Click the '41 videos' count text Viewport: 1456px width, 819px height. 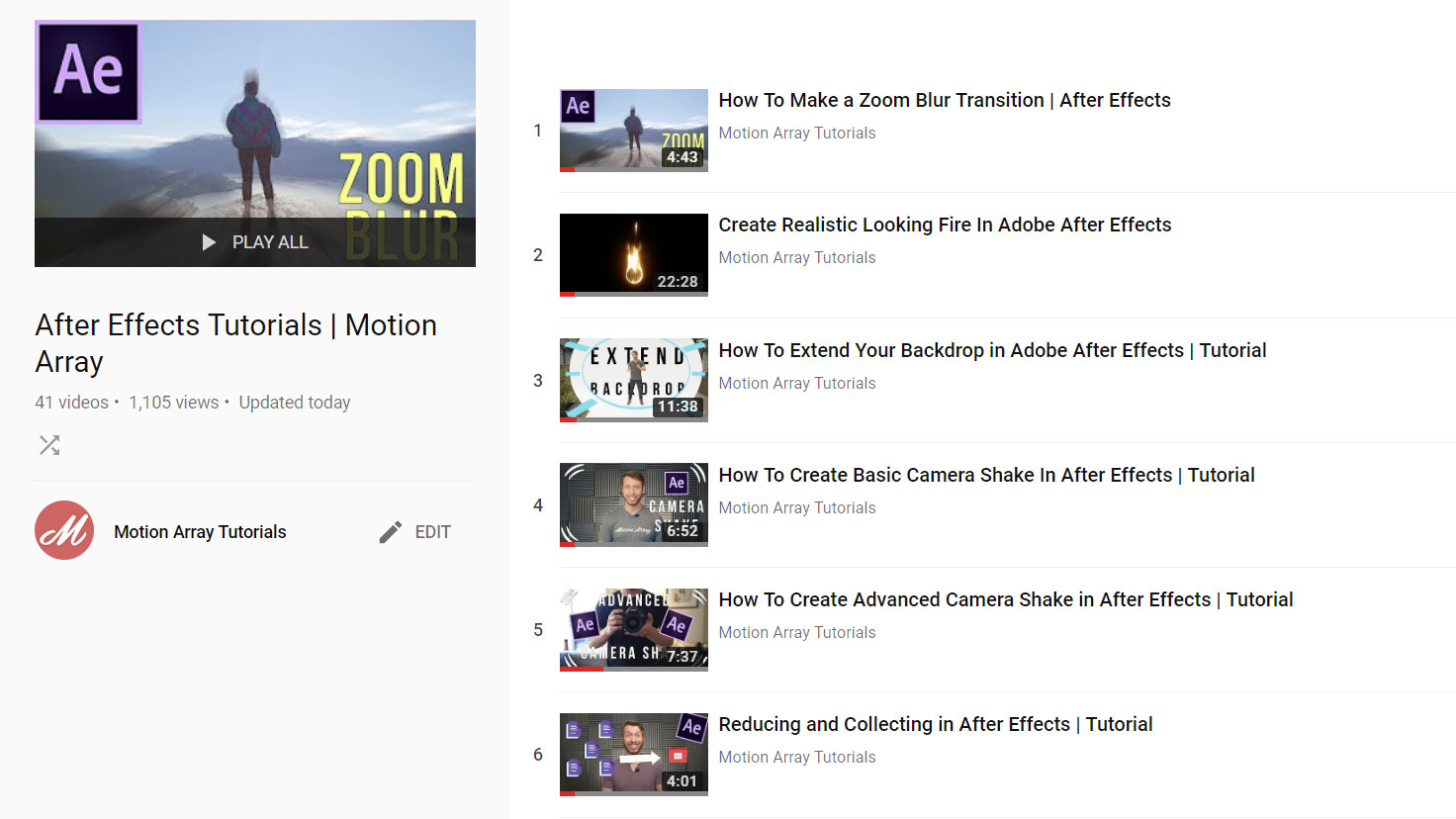click(71, 403)
